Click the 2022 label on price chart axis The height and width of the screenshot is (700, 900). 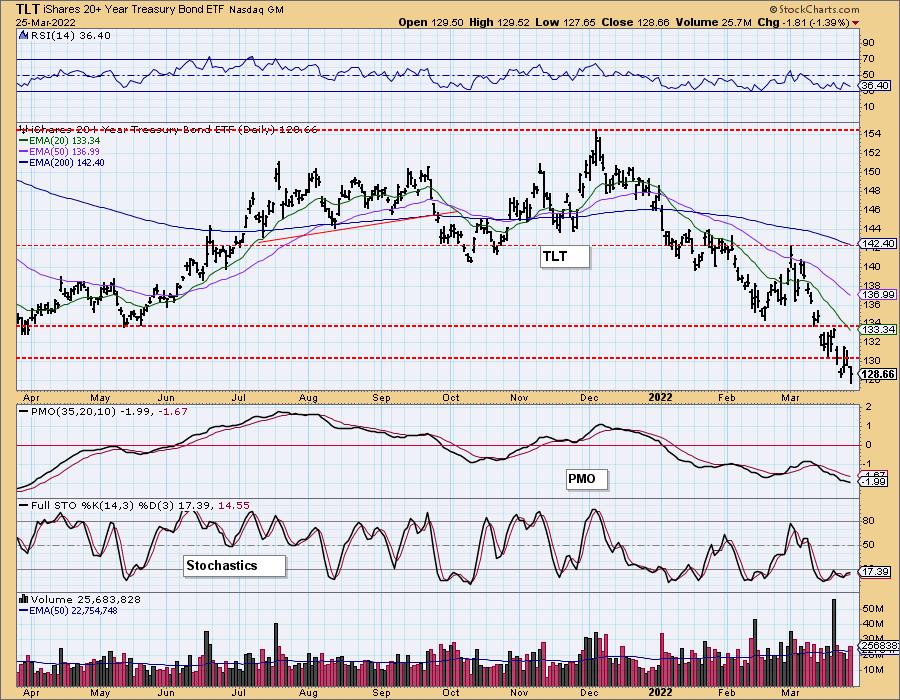click(x=660, y=397)
